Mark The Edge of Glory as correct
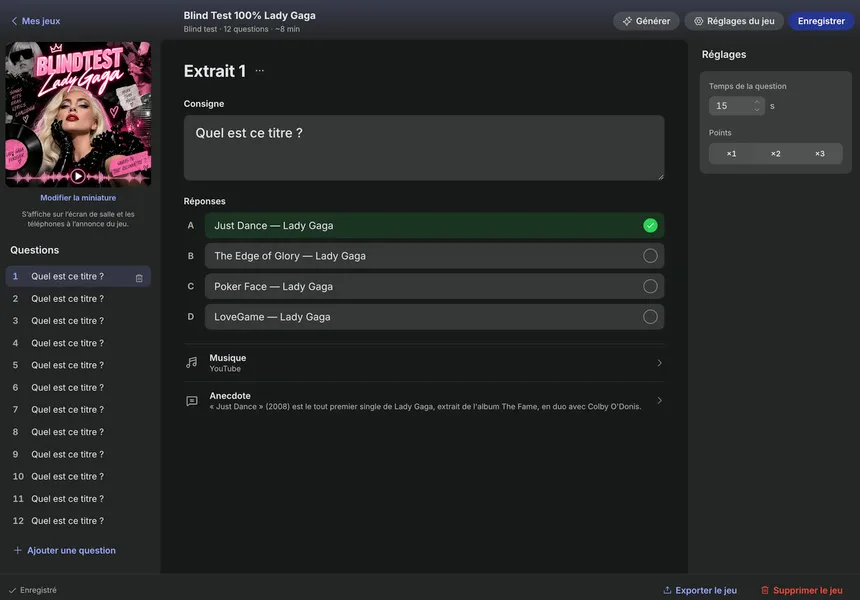The height and width of the screenshot is (600, 860). (650, 256)
